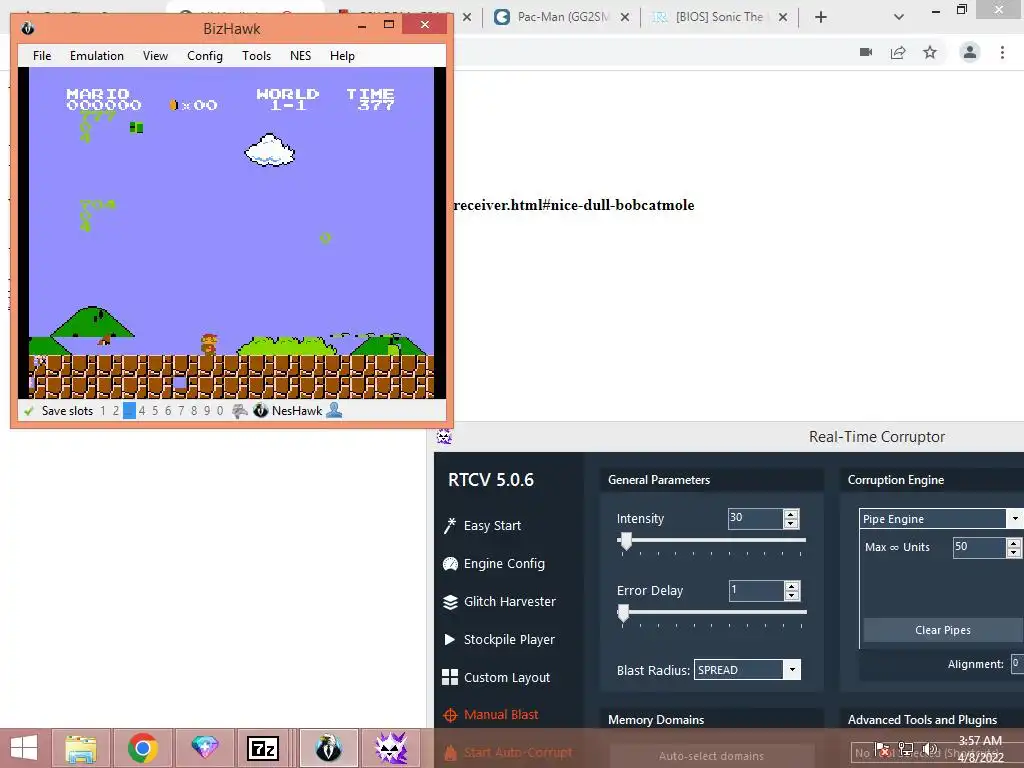Select save slot 9 in BizHawk
Screen dimensions: 1024x768
[207, 411]
